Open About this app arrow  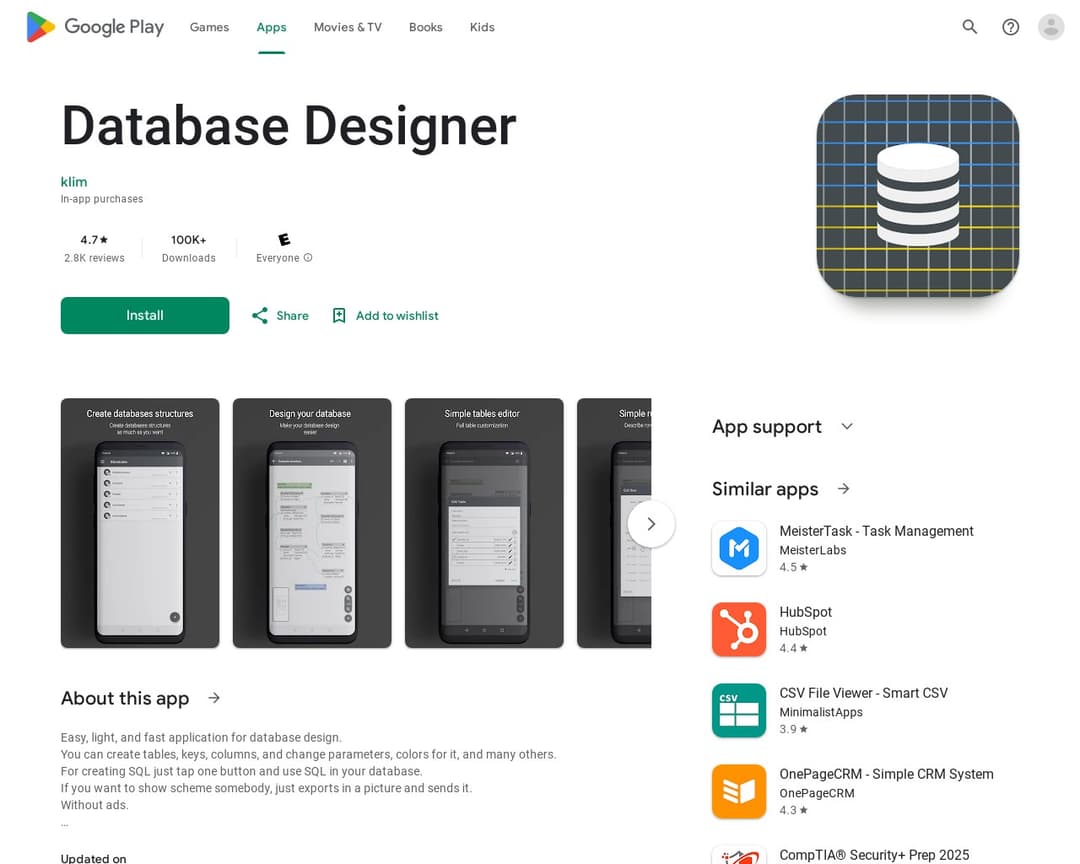214,698
